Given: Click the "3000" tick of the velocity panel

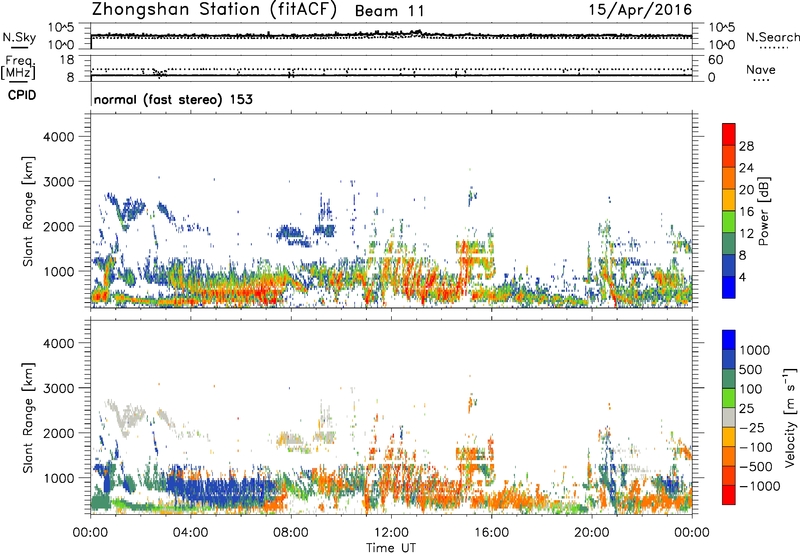Looking at the screenshot, I should (x=59, y=388).
